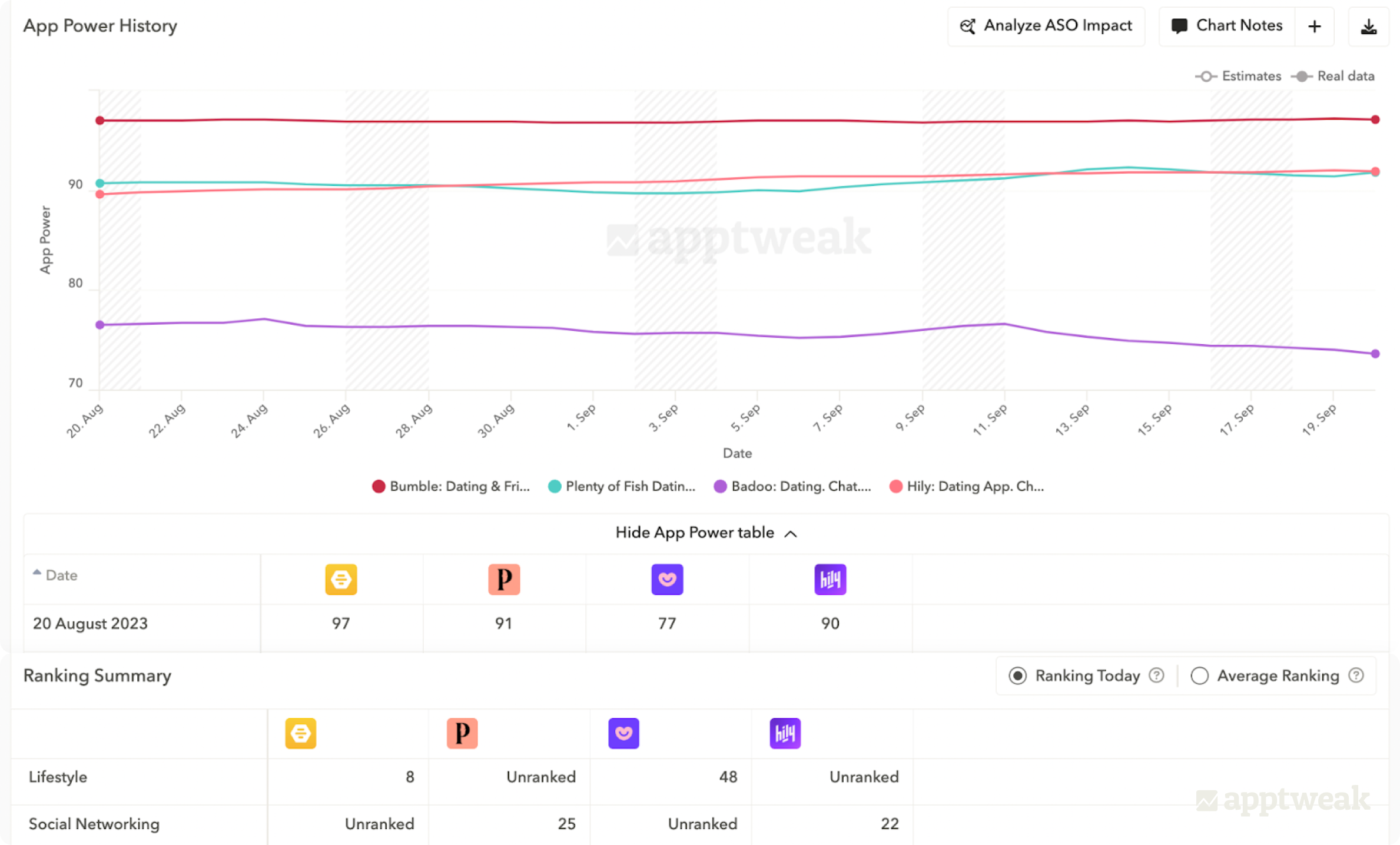Click Badoo icon in App Power table
1400x845 pixels.
point(667,580)
